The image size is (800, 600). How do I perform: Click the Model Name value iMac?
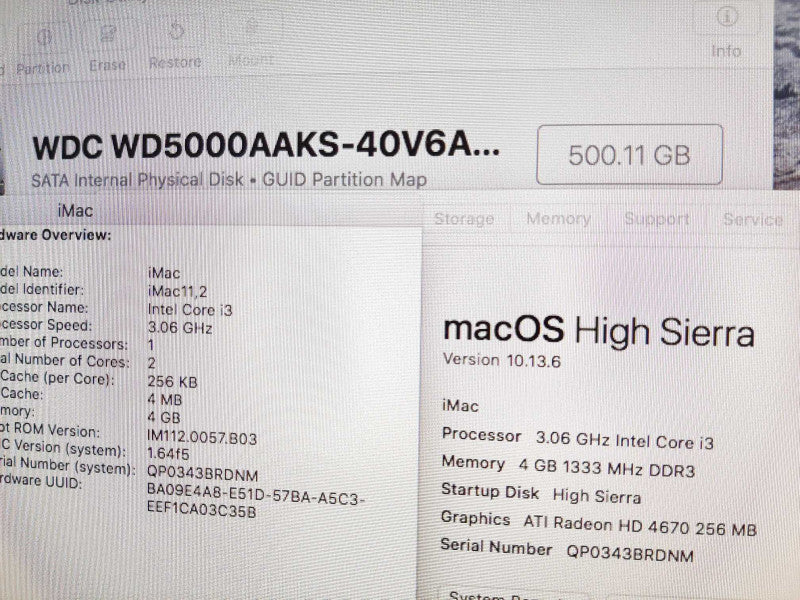(x=163, y=273)
